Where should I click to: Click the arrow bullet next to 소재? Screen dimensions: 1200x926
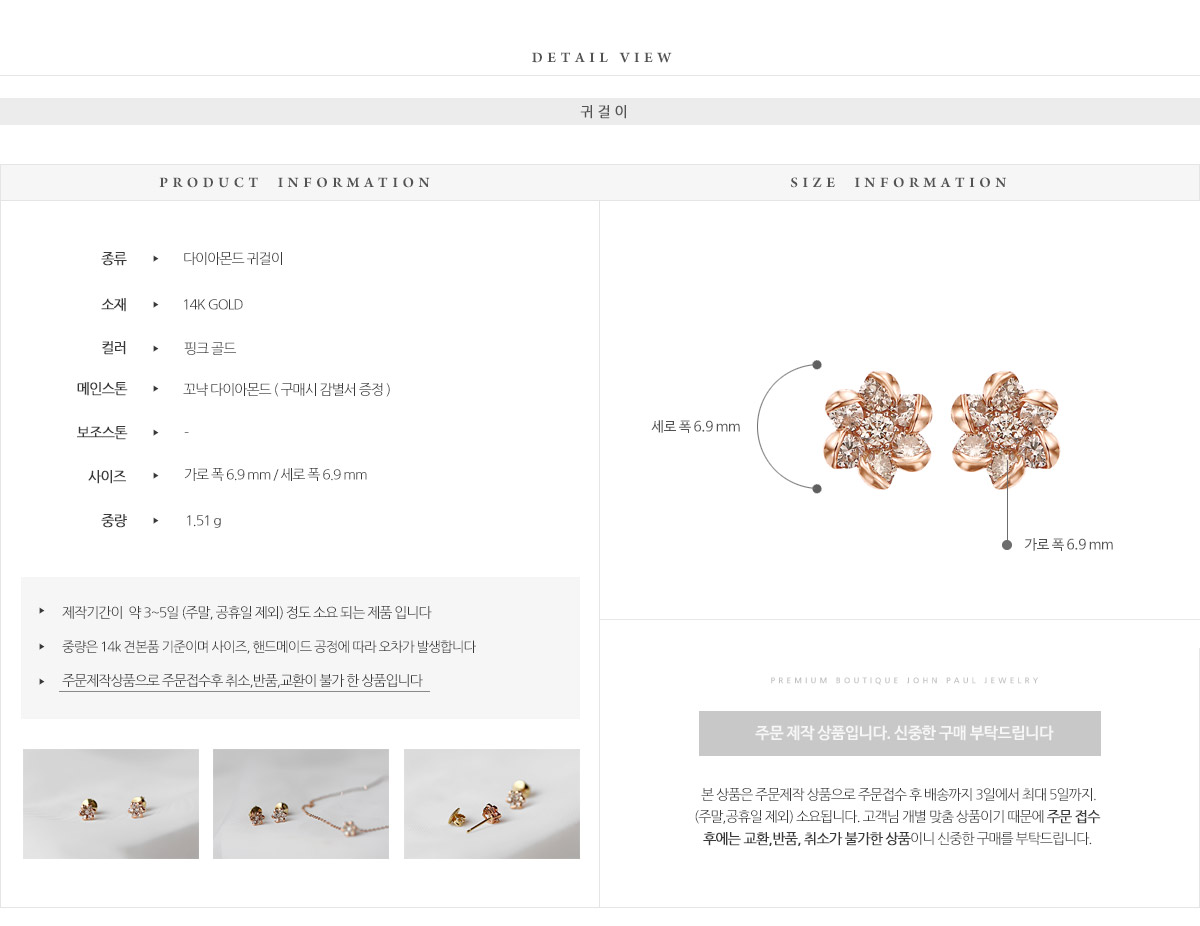click(x=156, y=304)
